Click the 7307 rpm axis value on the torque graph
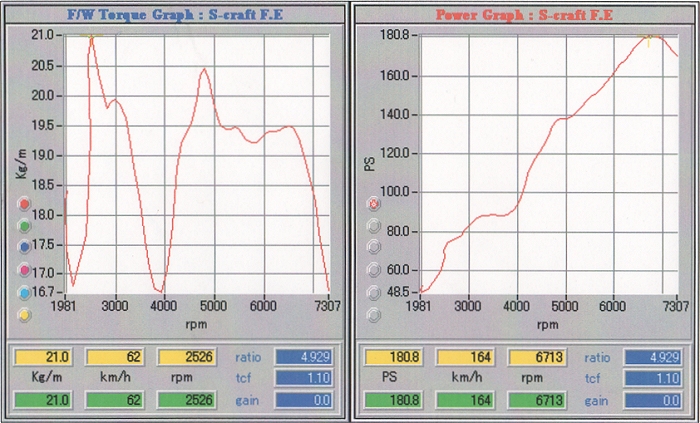Image resolution: width=700 pixels, height=423 pixels. 326,306
